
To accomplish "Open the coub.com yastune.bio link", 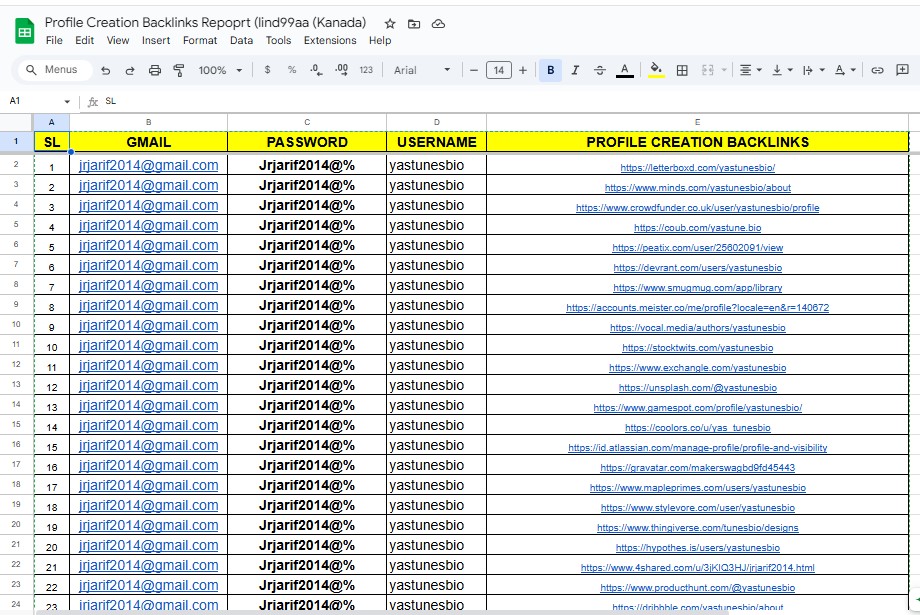I will [x=697, y=227].
